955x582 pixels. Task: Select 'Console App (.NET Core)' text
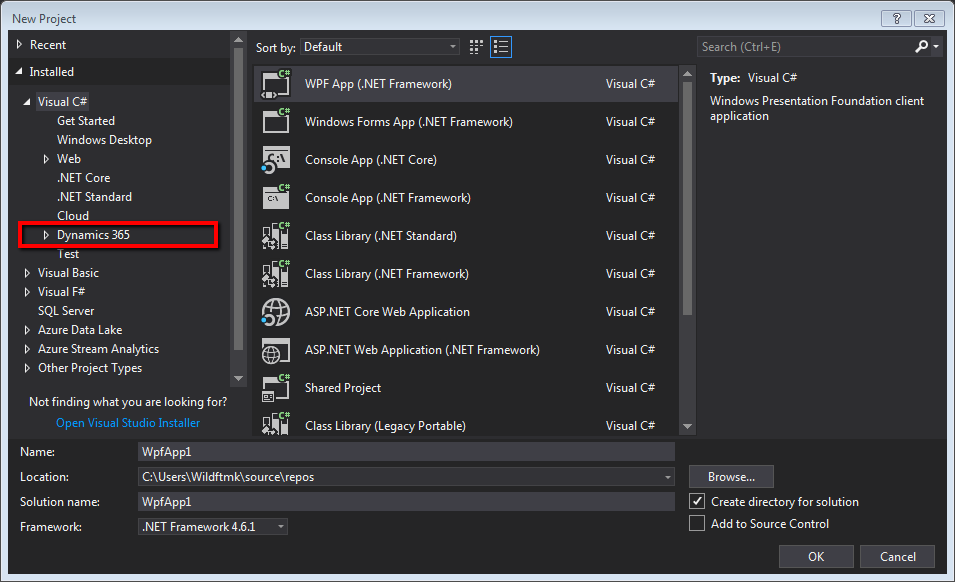[371, 160]
